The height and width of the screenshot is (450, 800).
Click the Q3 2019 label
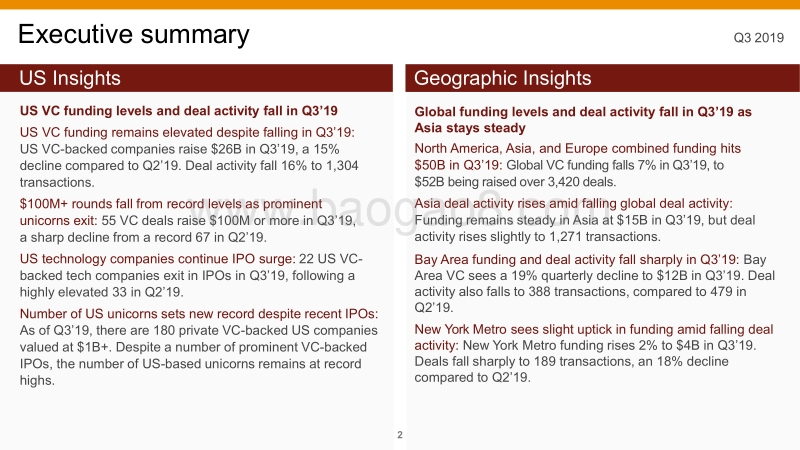click(758, 38)
